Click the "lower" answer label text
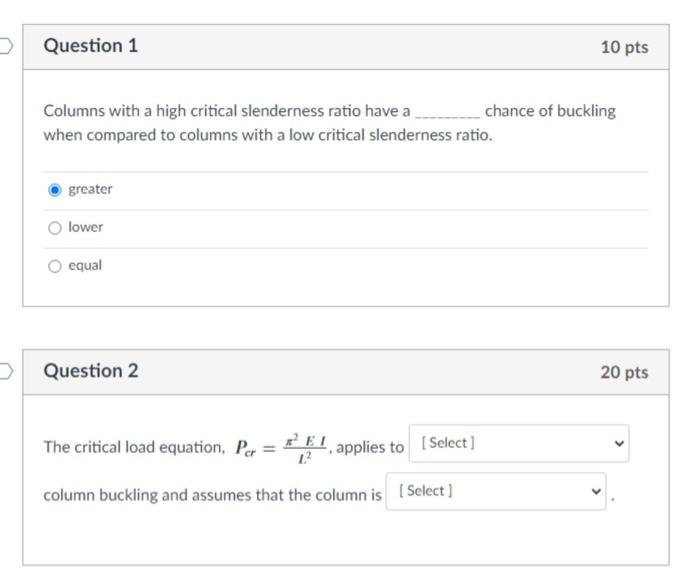 coord(85,227)
